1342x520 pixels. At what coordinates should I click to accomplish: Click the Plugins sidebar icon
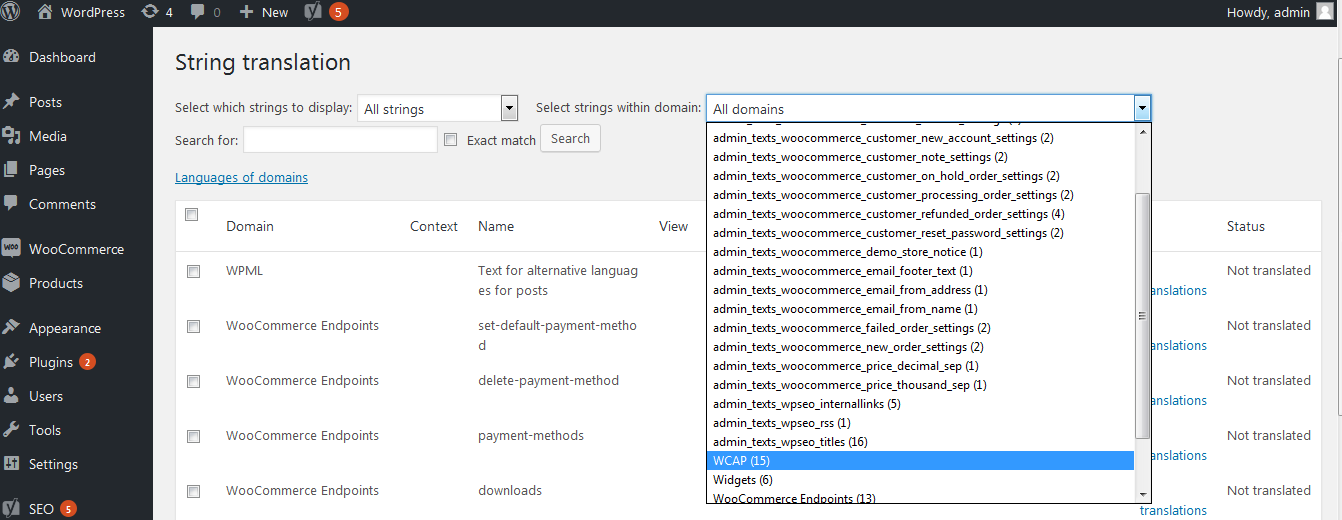point(12,362)
